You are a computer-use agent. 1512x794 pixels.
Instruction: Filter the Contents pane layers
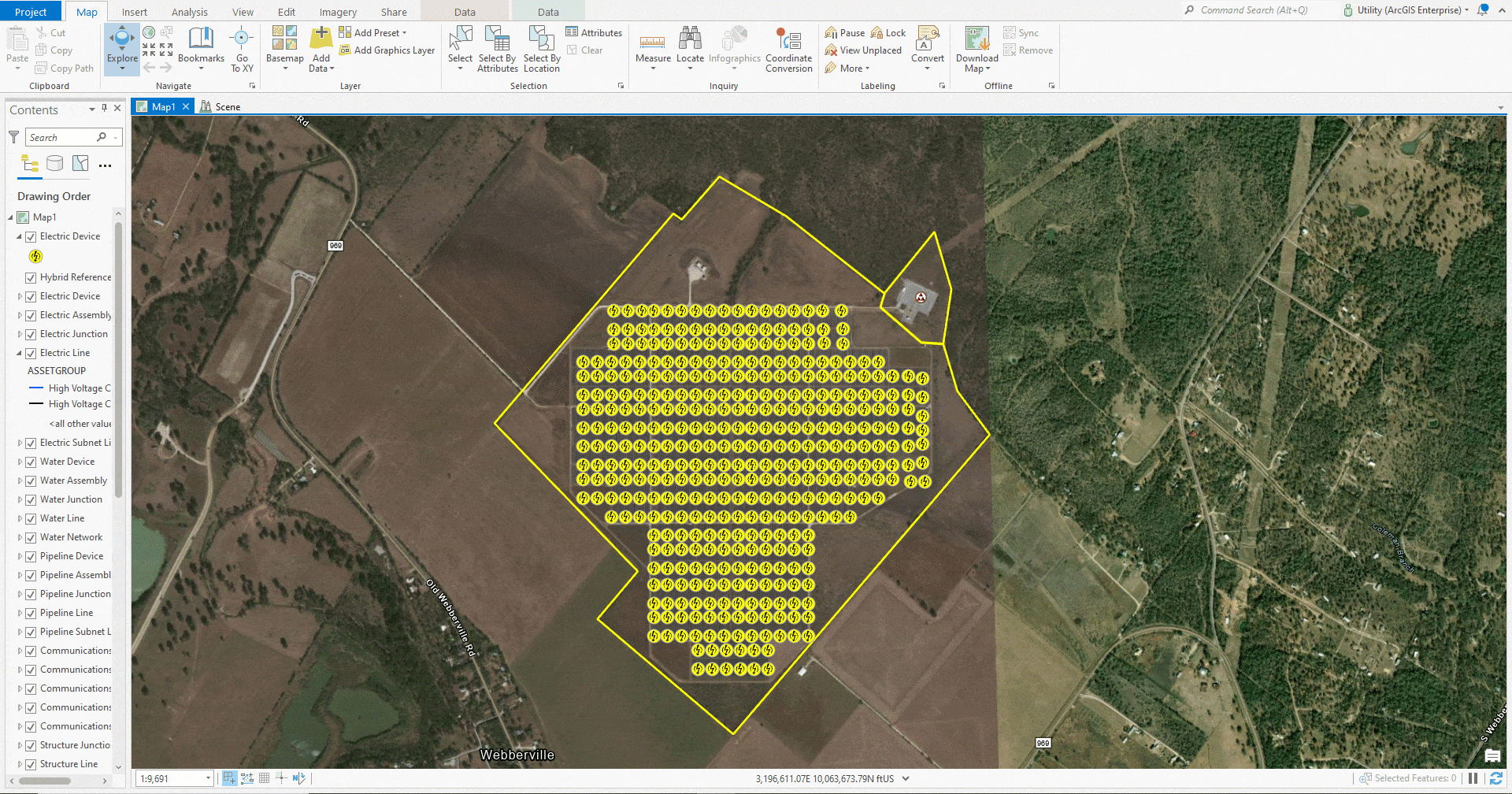(14, 137)
